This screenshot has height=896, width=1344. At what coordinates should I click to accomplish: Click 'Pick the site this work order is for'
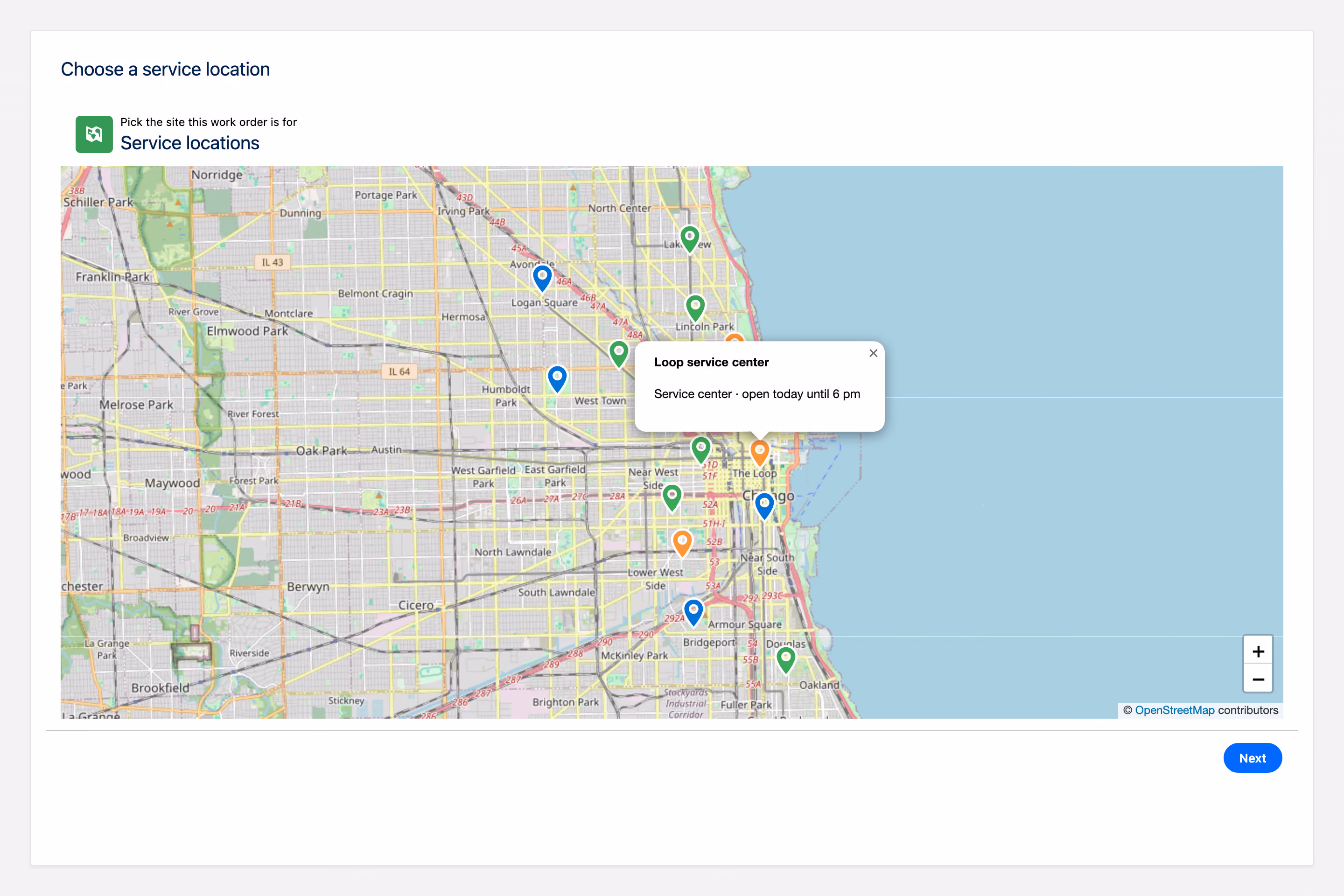209,122
